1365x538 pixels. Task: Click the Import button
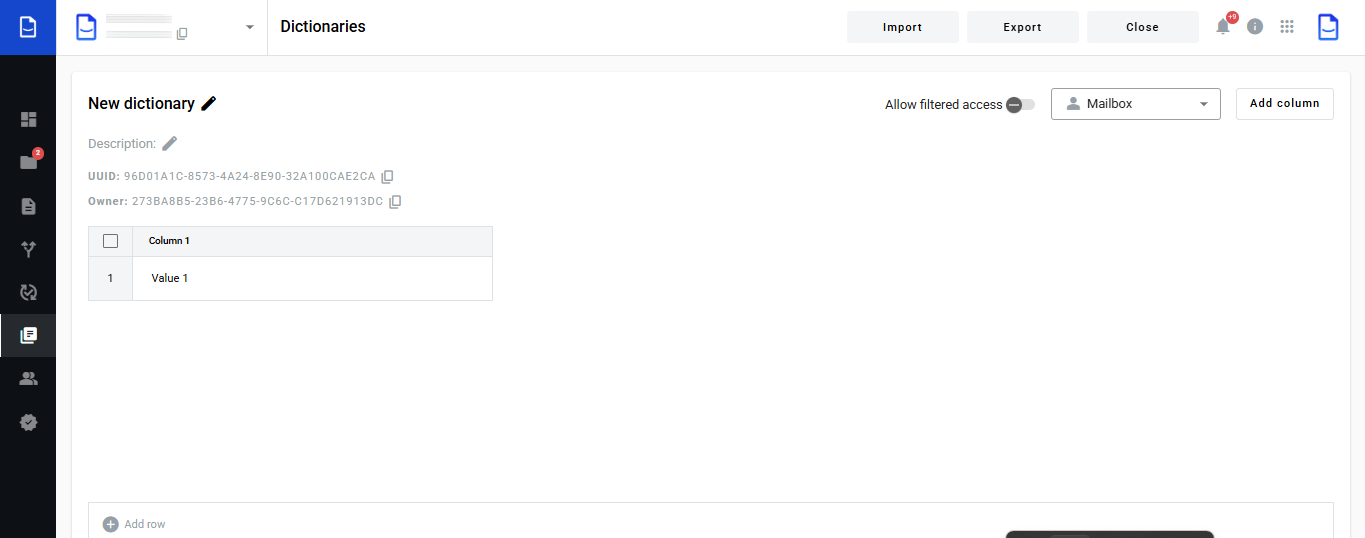coord(902,27)
